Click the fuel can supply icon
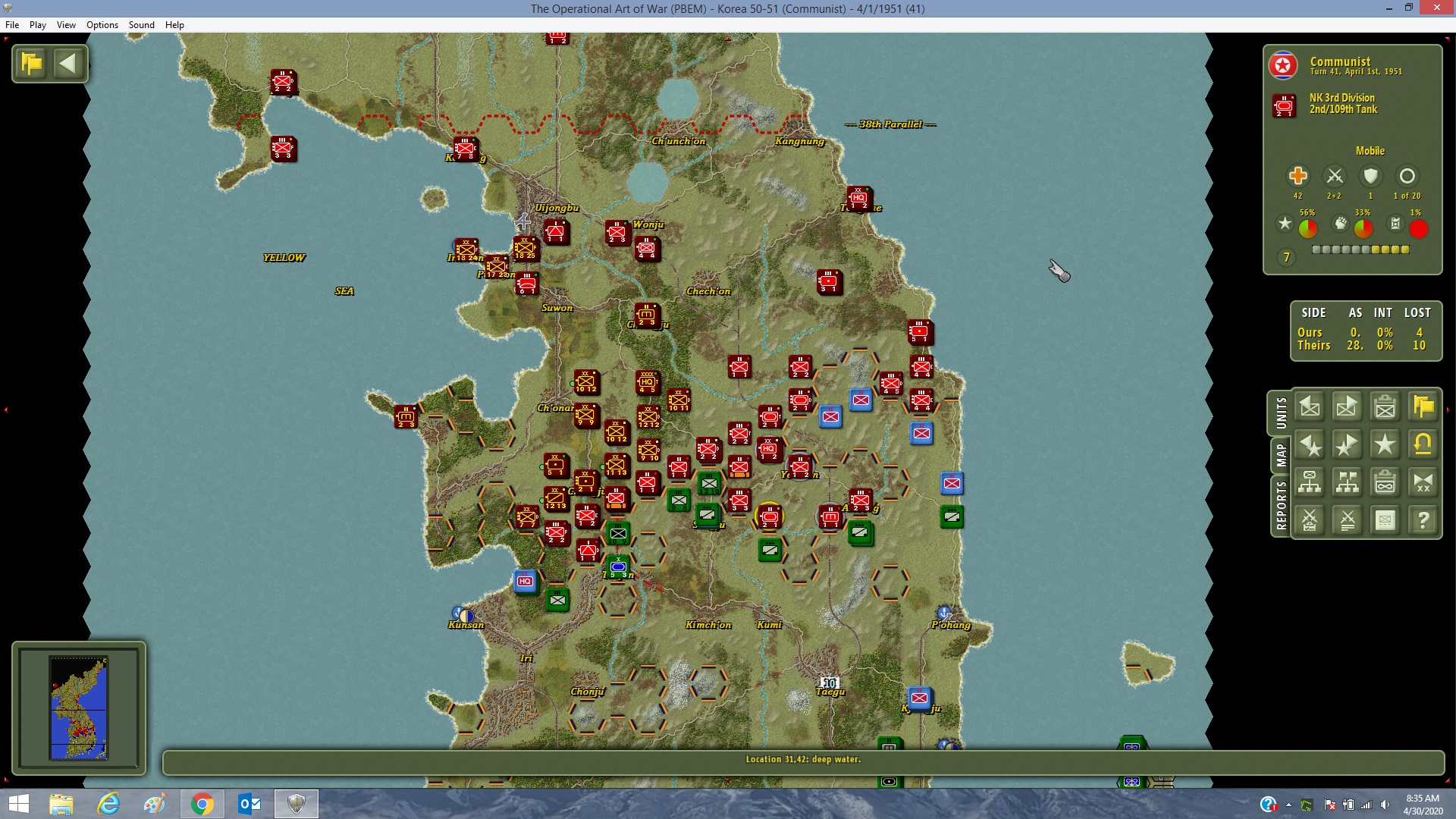Screen dimensions: 1456x819 pos(1395,224)
